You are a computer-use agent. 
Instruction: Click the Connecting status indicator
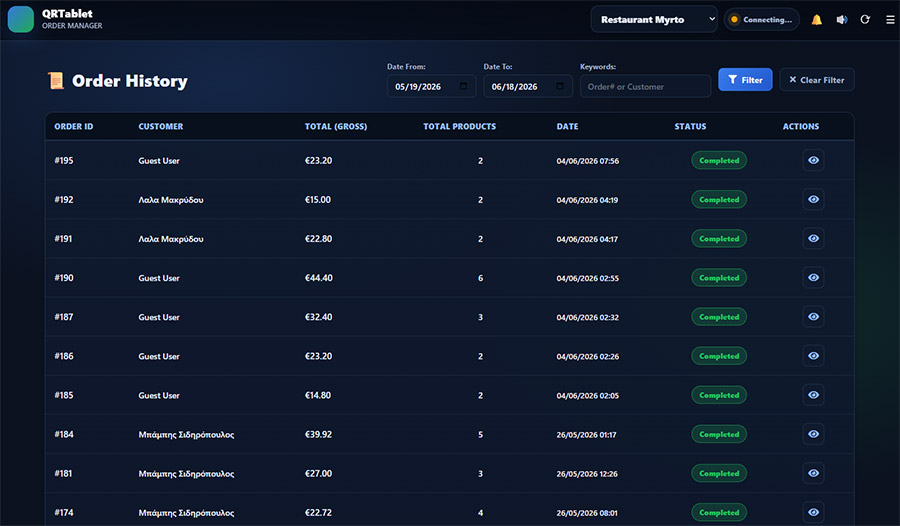[761, 20]
